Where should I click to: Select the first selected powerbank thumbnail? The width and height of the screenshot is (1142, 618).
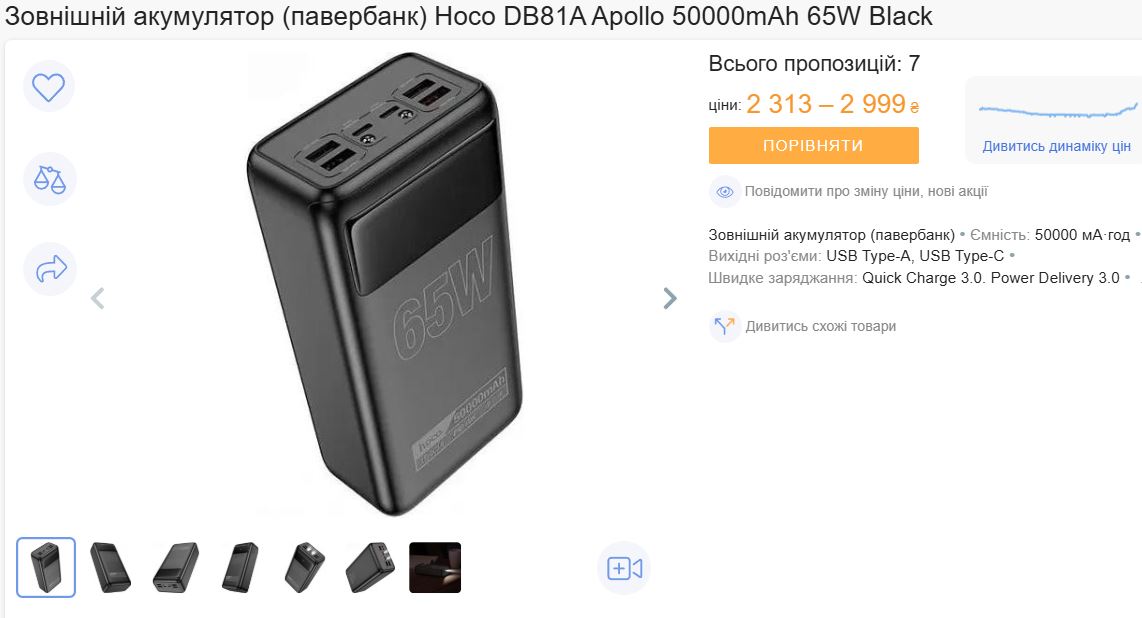coord(46,568)
